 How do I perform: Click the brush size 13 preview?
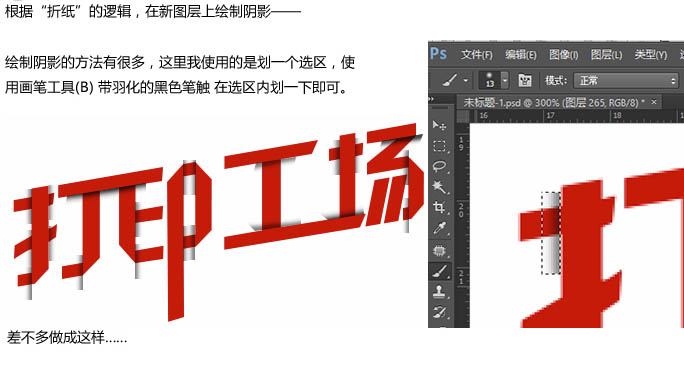click(490, 80)
